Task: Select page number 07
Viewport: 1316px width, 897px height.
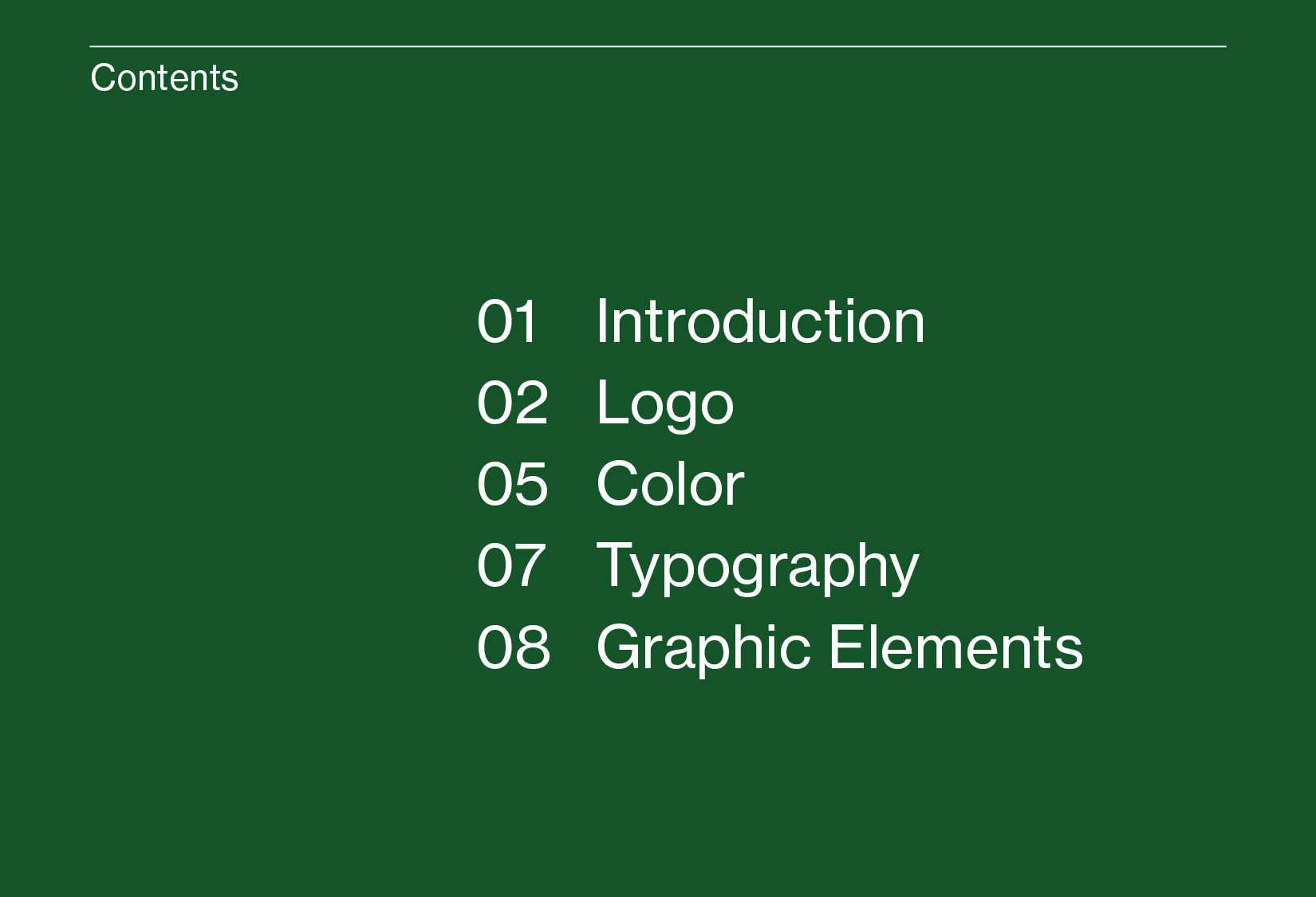Action: pos(511,565)
